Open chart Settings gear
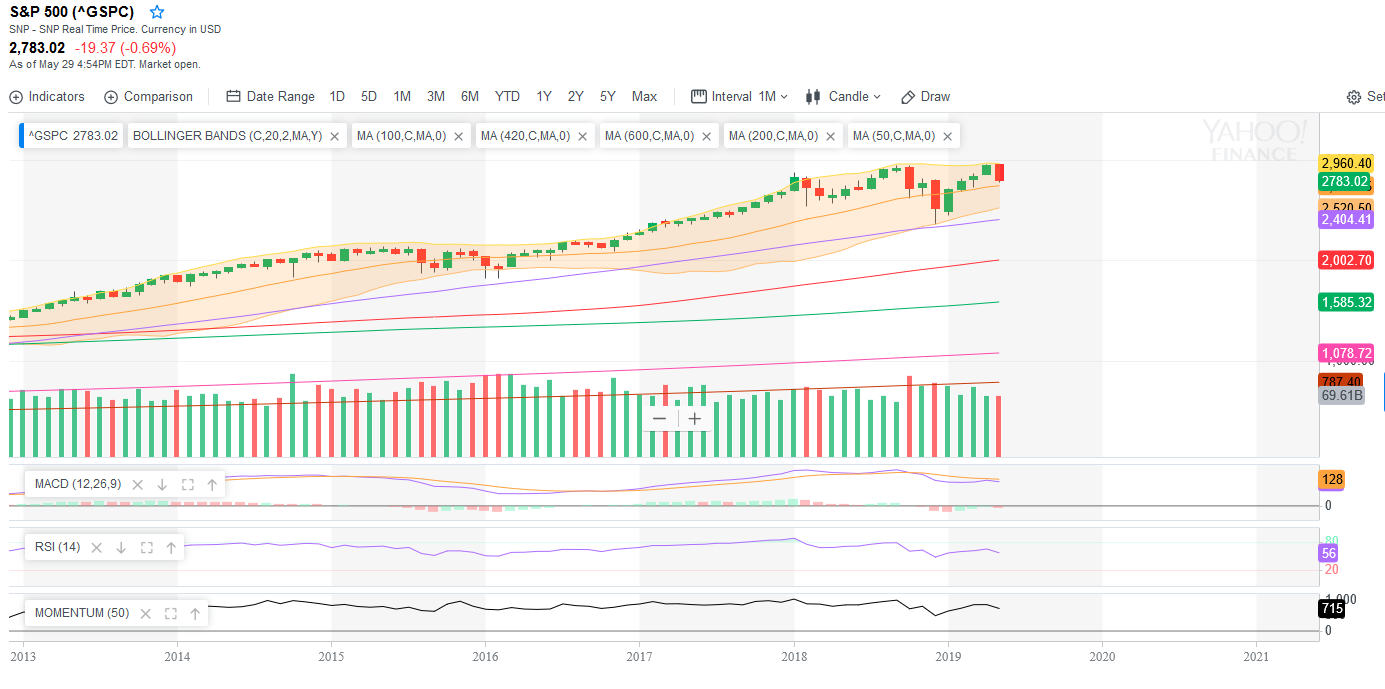The image size is (1385, 689). (1354, 97)
